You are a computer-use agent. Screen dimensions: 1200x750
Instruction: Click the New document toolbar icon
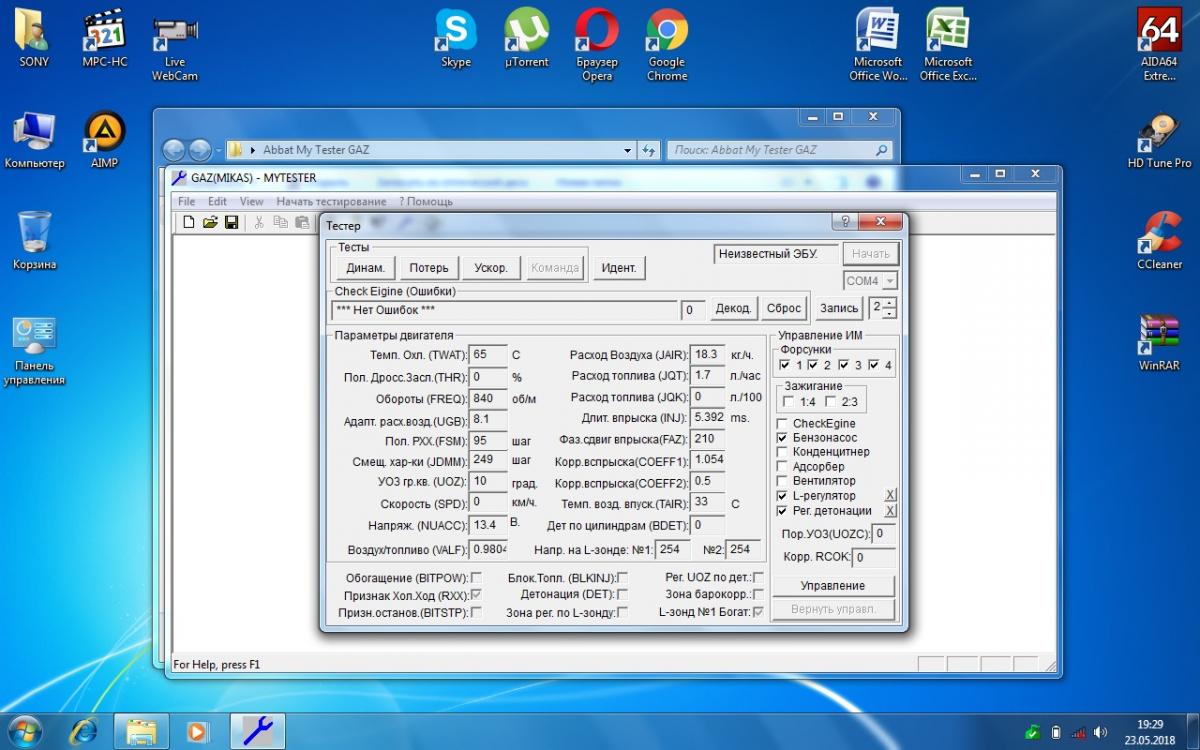188,222
